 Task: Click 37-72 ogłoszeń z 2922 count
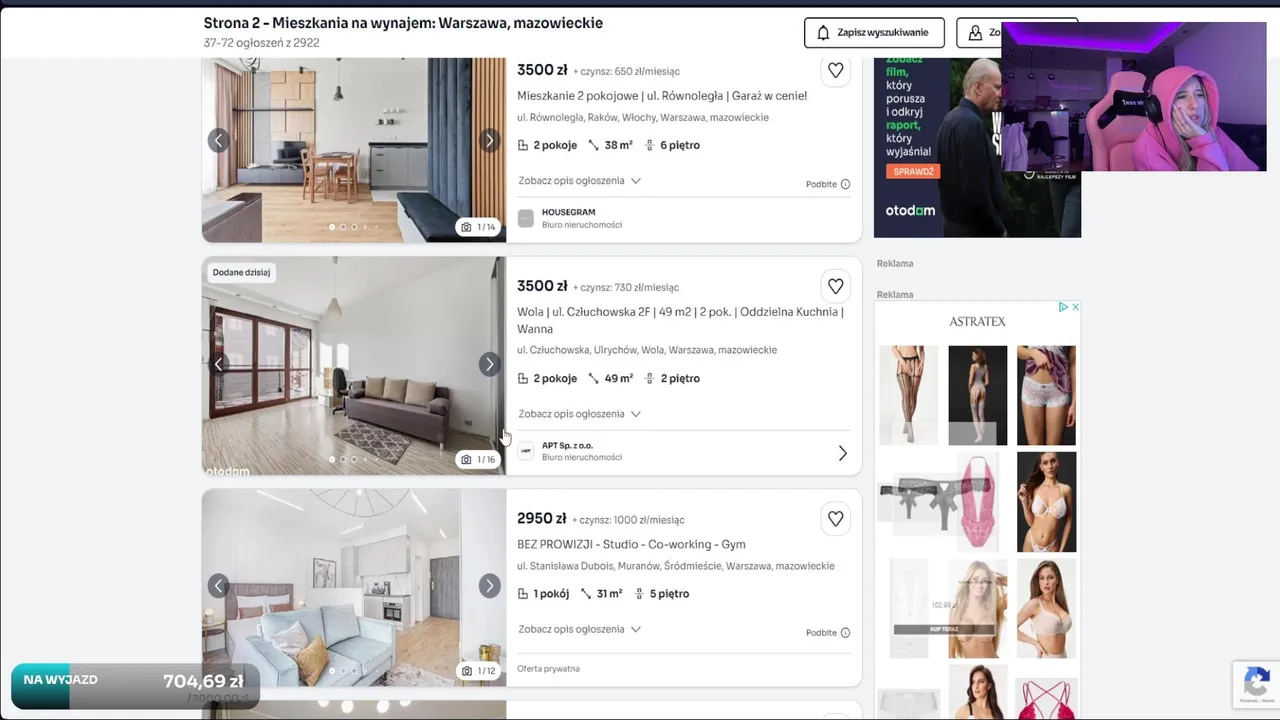pos(261,43)
